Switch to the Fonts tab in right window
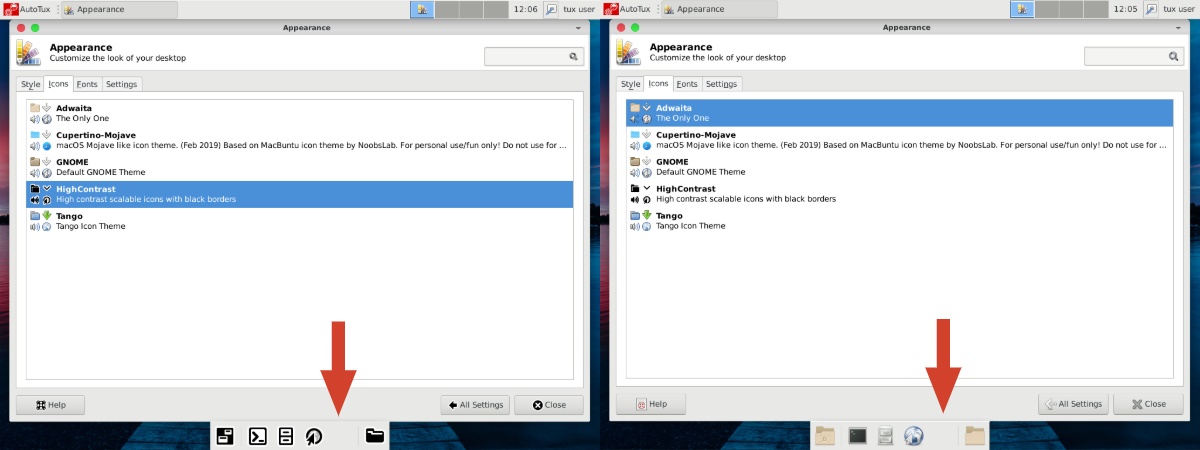The width and height of the screenshot is (1200, 450). (687, 84)
